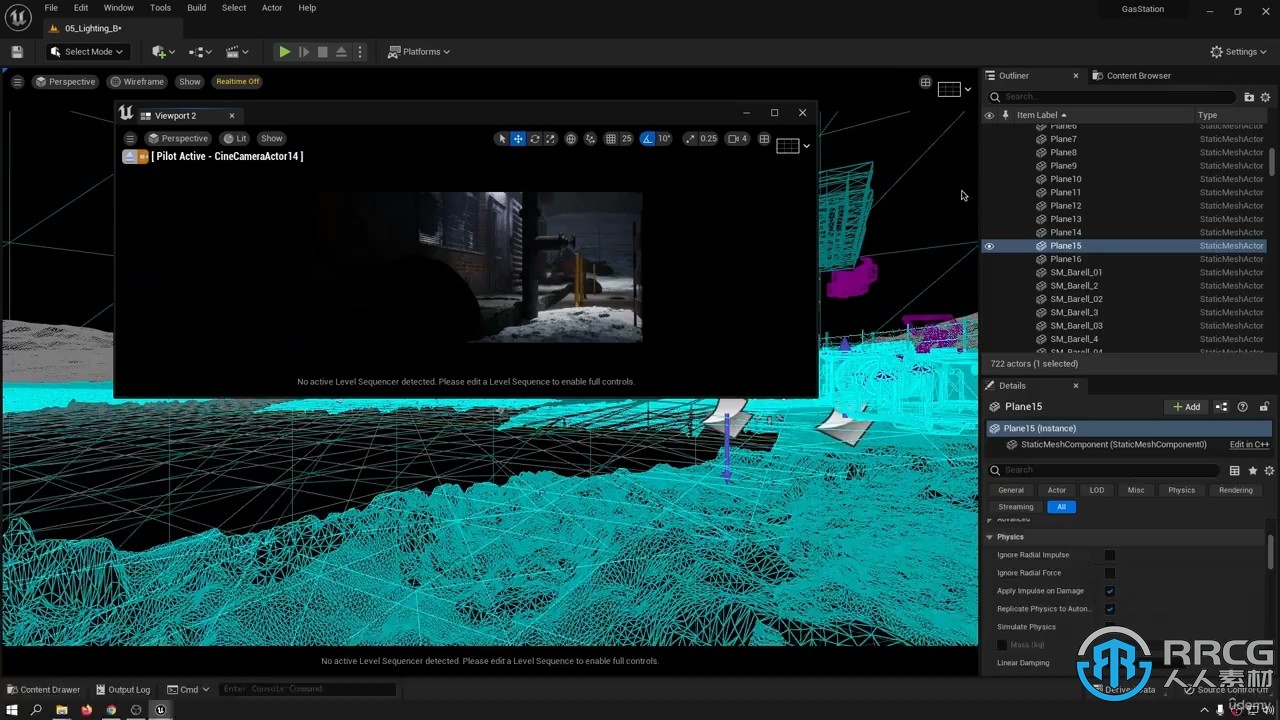Click Outliner create folder icon

1249,97
